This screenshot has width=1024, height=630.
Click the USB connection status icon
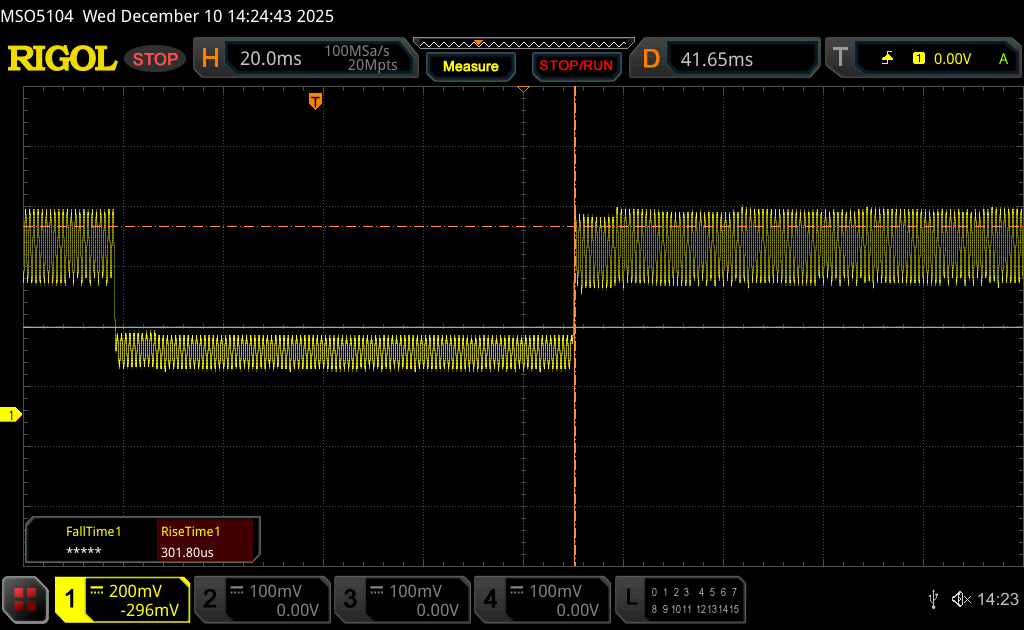click(x=933, y=598)
